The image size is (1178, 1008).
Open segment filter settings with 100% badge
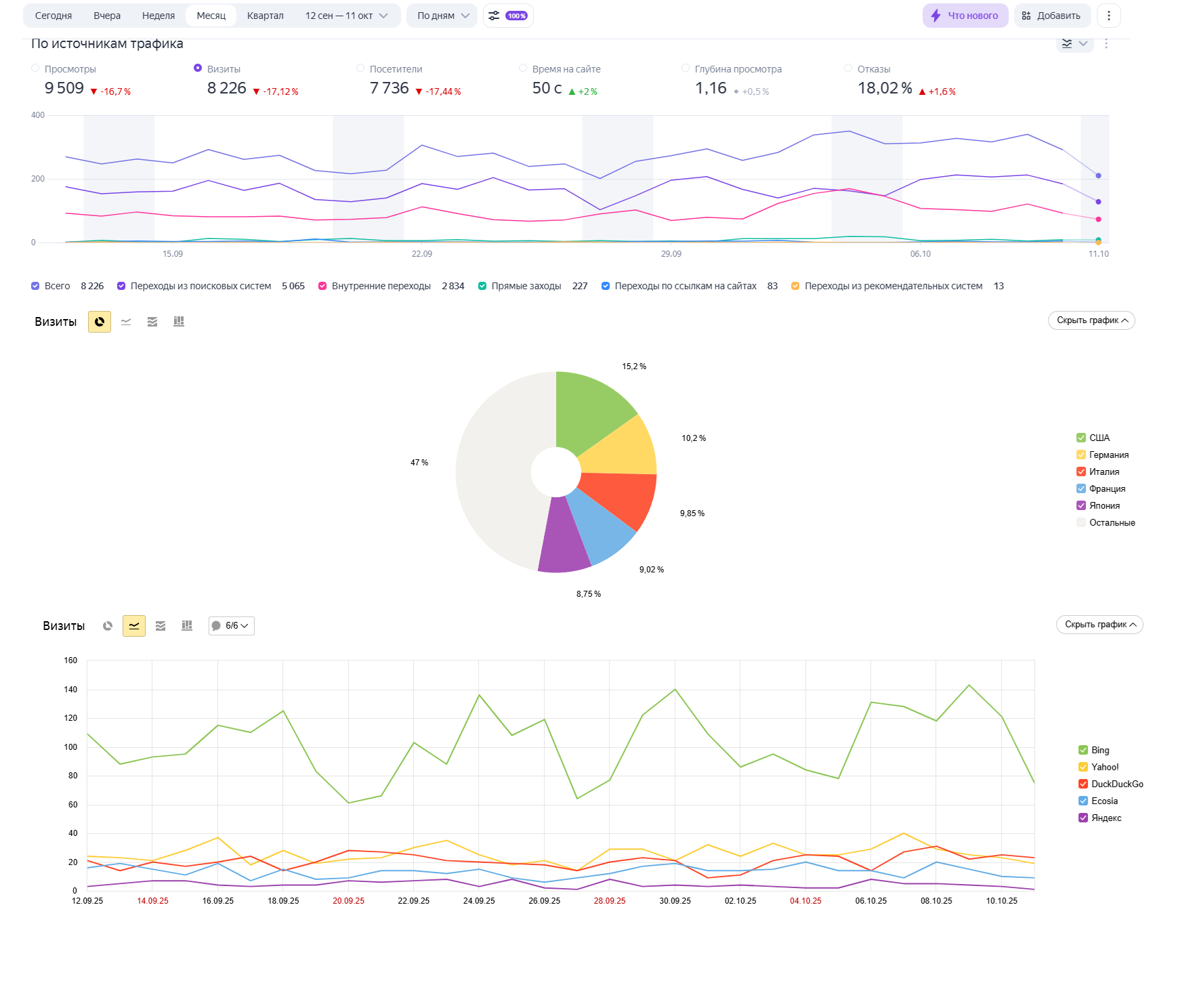pos(508,16)
